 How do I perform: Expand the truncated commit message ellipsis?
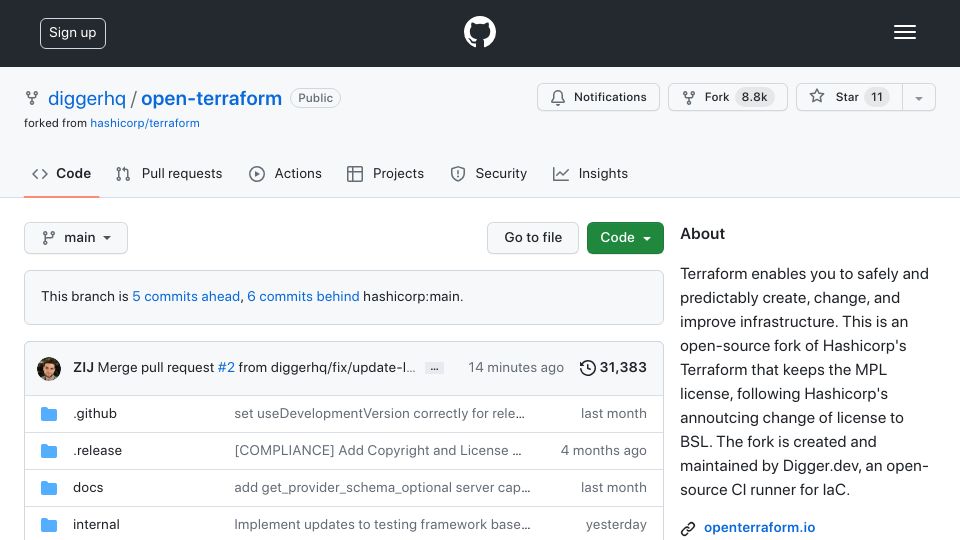pyautogui.click(x=434, y=368)
